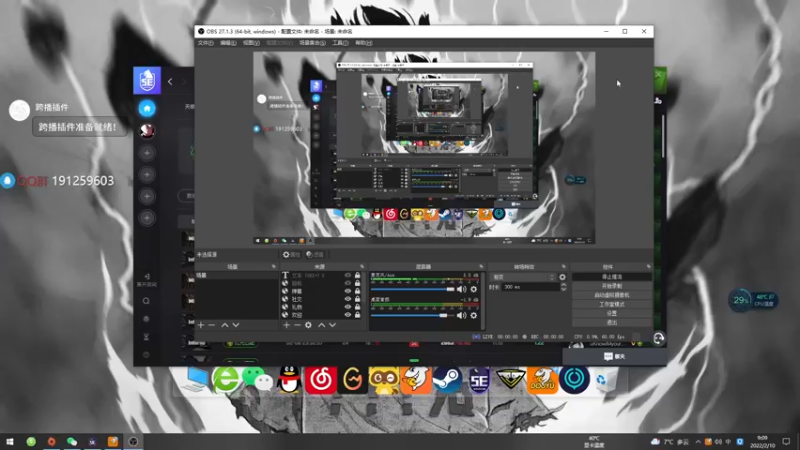Open the 文件(F) menu in OBS
Viewport: 800px width, 450px height.
206,43
